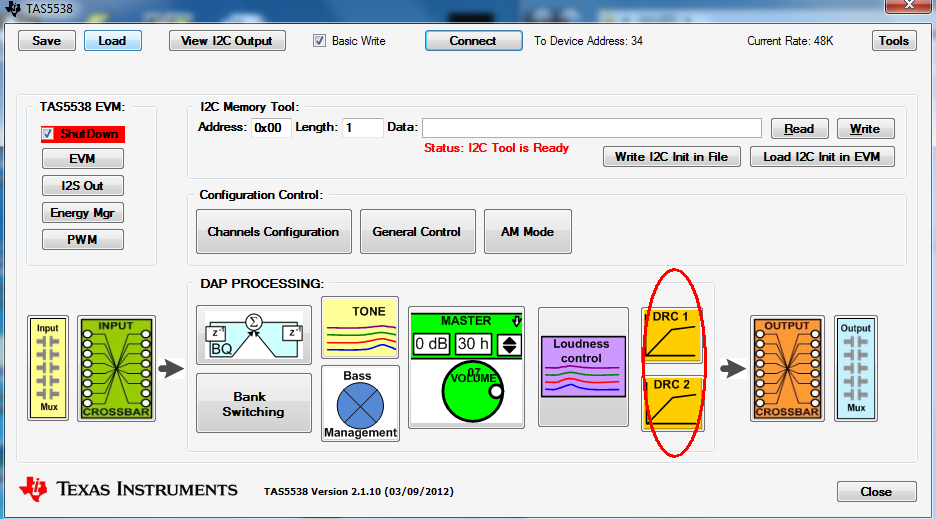Image resolution: width=936 pixels, height=519 pixels.
Task: Open View I2C Output
Action: click(227, 41)
